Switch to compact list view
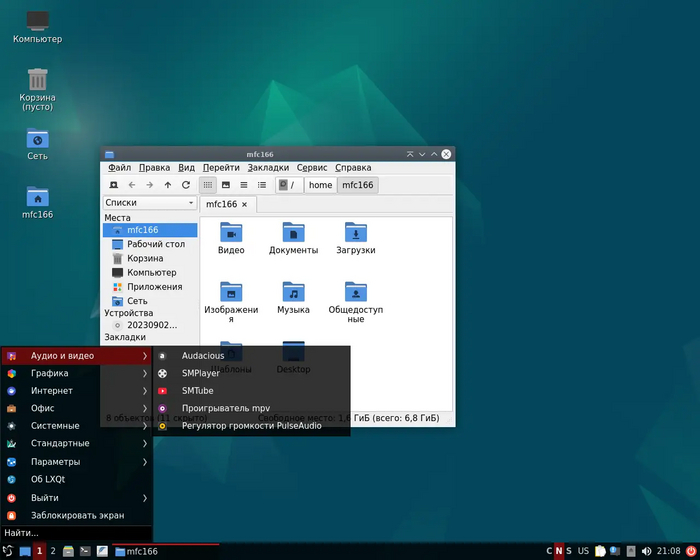 click(244, 185)
